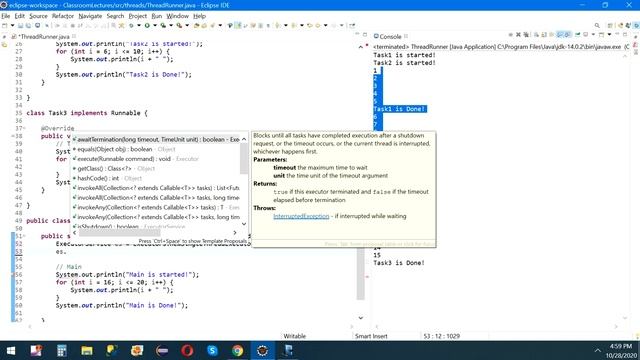Screen dimensions: 640x360
Task: Click autocomplete list scroll-up arrow
Action: click(x=244, y=139)
